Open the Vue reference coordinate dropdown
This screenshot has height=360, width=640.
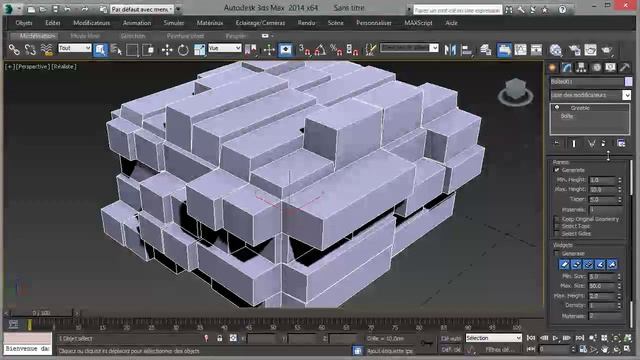pyautogui.click(x=225, y=48)
